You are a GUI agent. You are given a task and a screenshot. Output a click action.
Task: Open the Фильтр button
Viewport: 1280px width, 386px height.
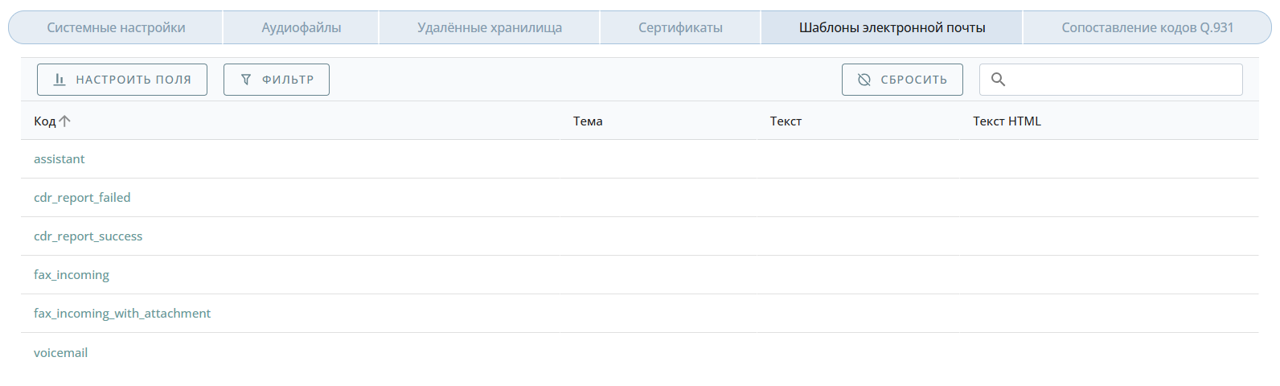tap(277, 80)
